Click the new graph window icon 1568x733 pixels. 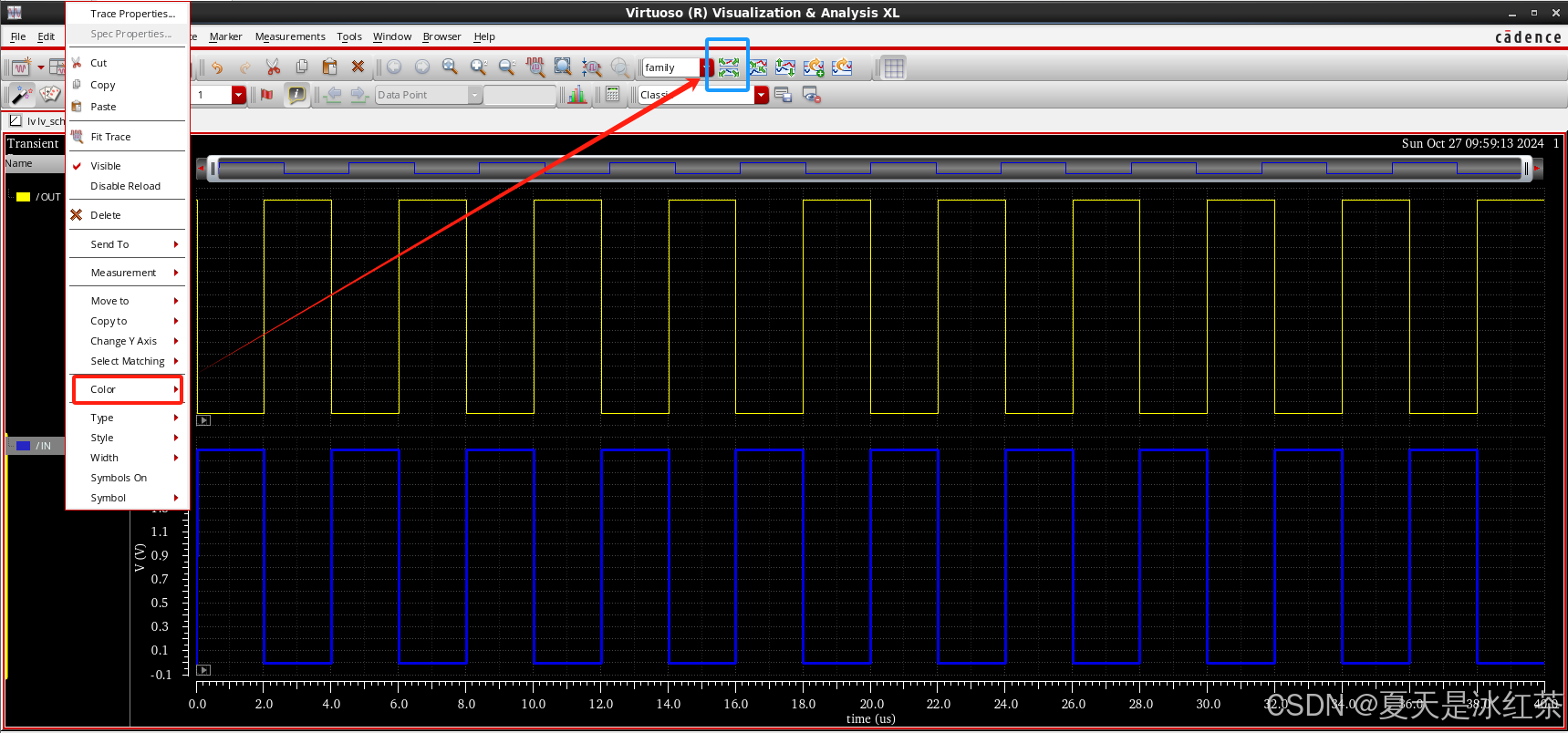[21, 67]
